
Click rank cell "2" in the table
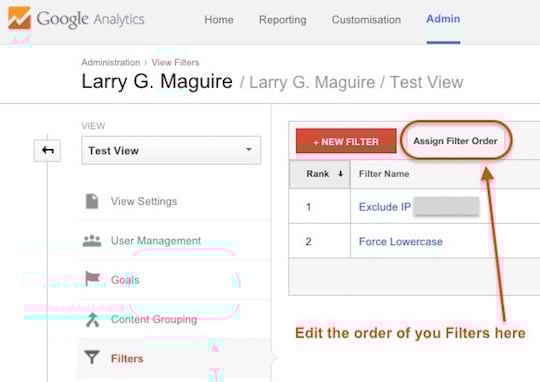tap(309, 241)
